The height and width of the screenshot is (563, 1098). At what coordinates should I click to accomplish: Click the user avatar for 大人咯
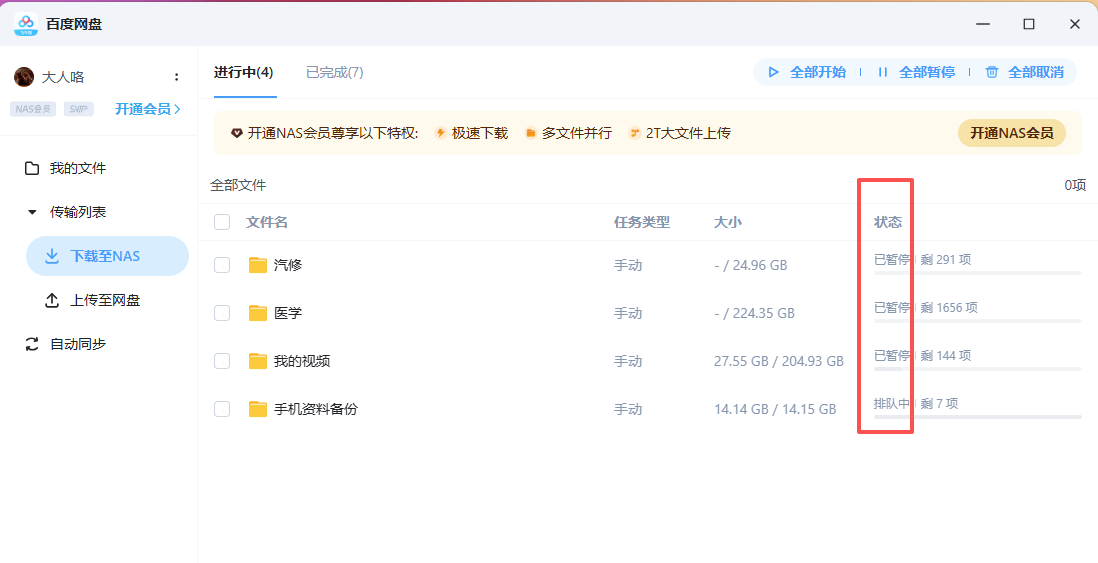pyautogui.click(x=24, y=77)
